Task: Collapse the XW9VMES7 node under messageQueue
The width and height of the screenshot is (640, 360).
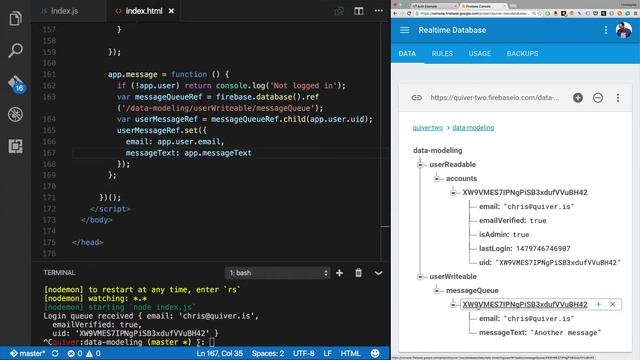Action: pyautogui.click(x=453, y=304)
